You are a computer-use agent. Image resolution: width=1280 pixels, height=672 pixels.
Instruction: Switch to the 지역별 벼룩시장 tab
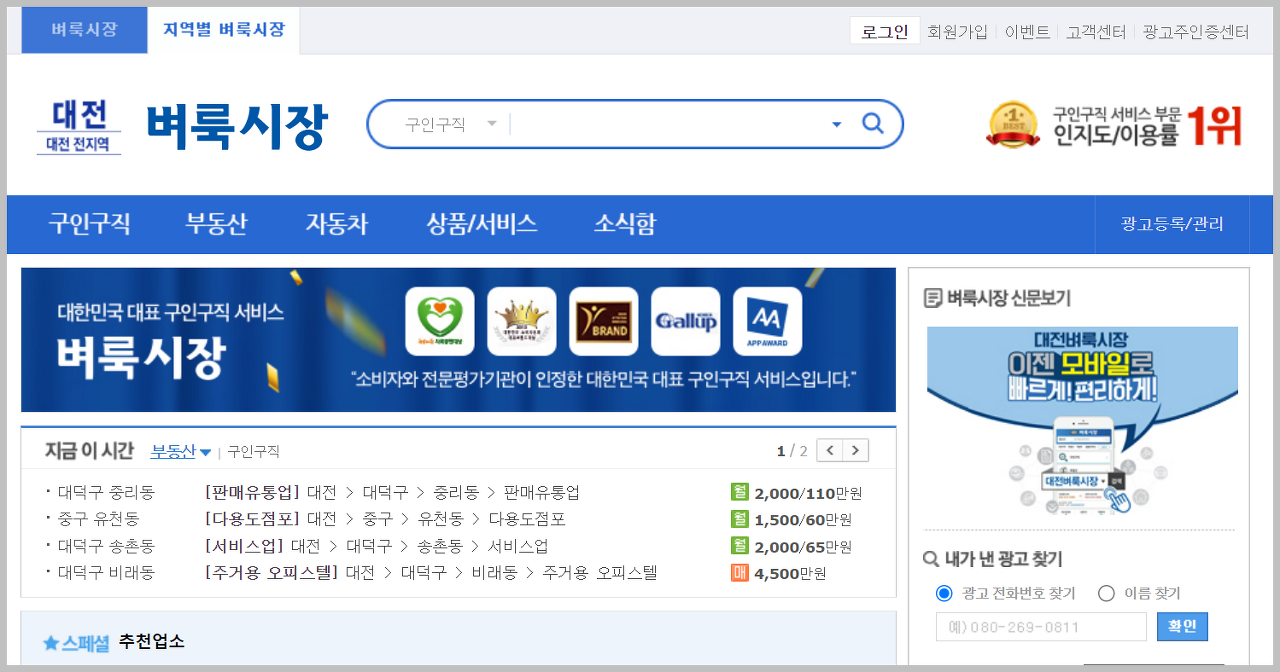(224, 30)
